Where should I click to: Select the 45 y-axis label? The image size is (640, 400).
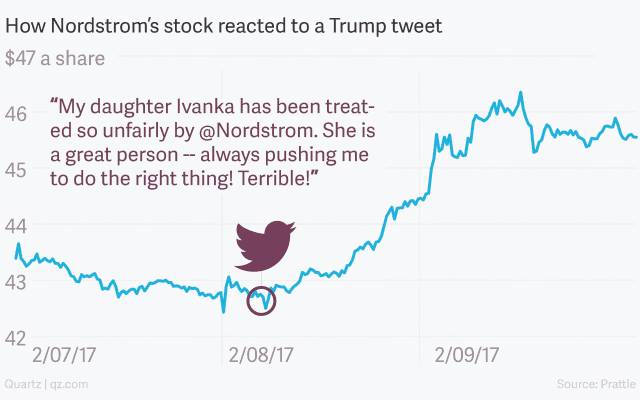[x=19, y=170]
